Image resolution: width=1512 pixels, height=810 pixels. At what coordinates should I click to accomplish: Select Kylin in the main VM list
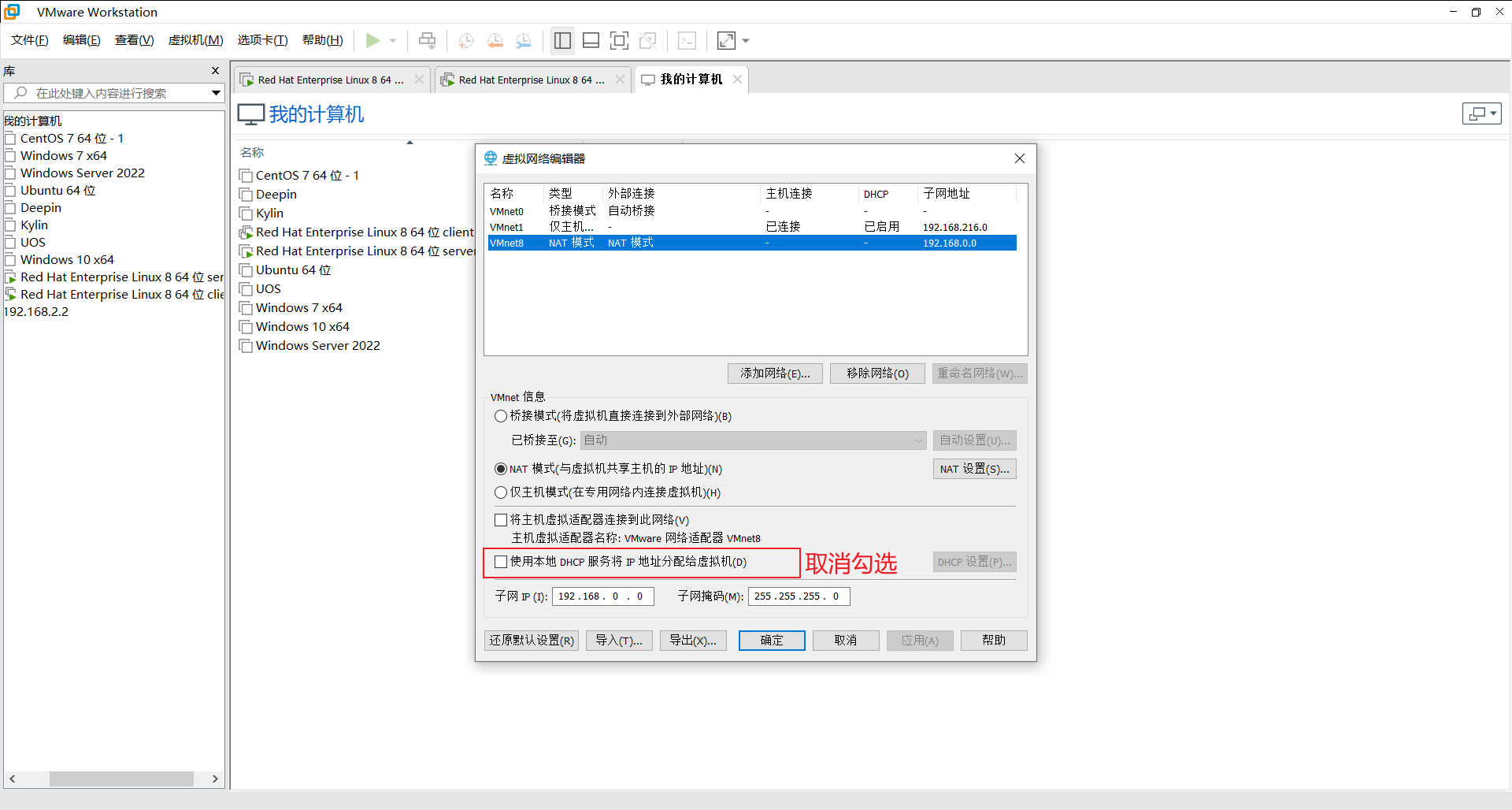(269, 213)
